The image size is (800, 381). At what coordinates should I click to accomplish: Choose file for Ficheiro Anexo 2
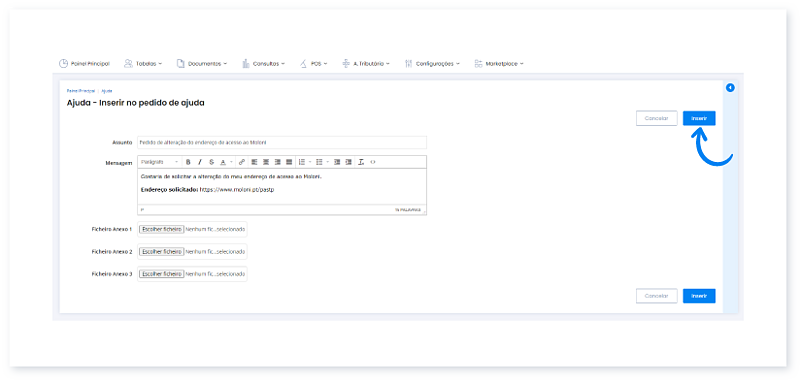point(162,251)
